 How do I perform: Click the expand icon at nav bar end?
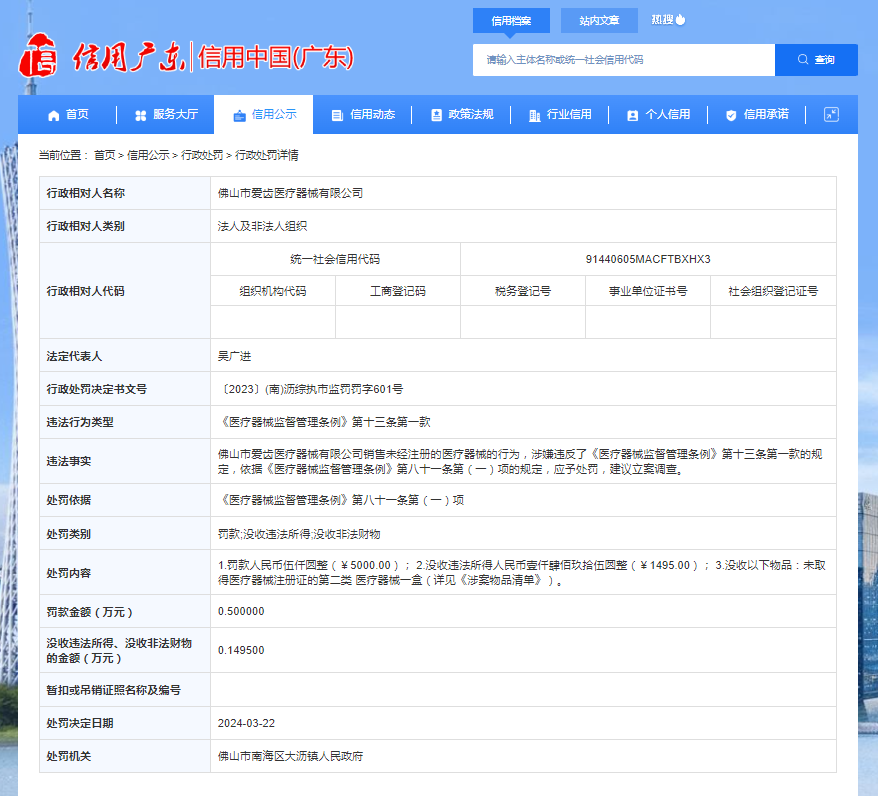831,114
